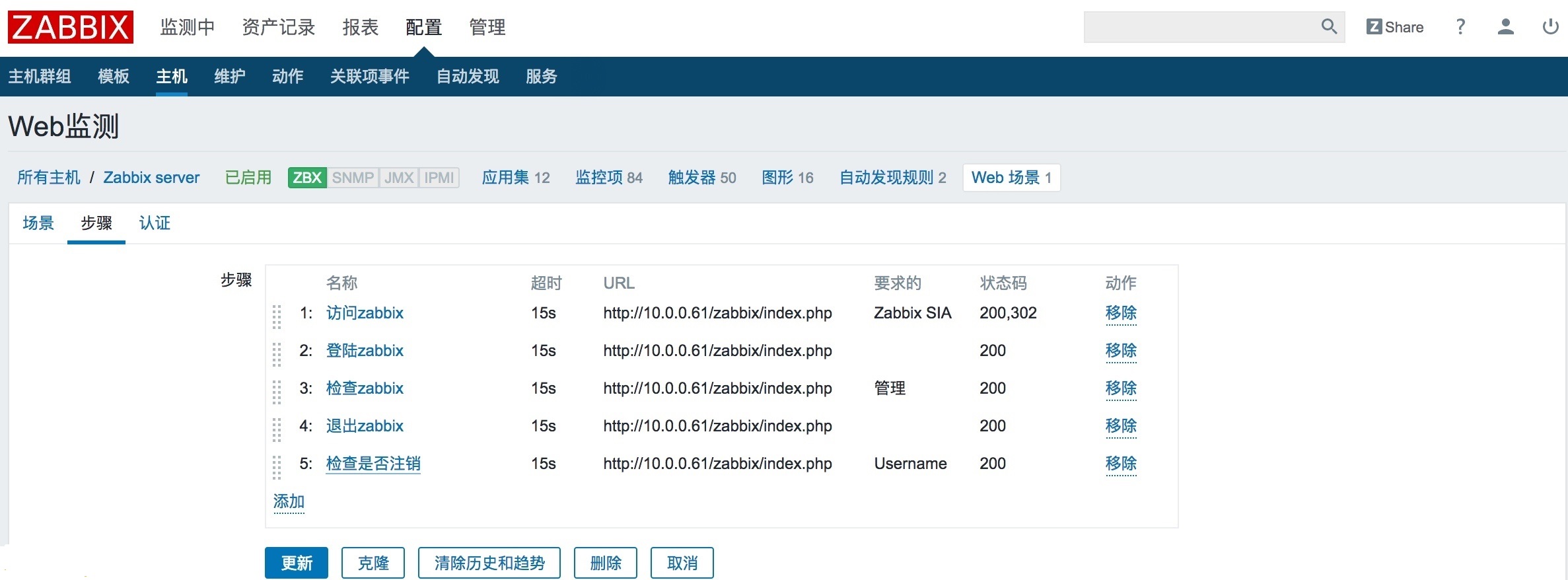Open Zabbix server breadcrumb link

[151, 178]
